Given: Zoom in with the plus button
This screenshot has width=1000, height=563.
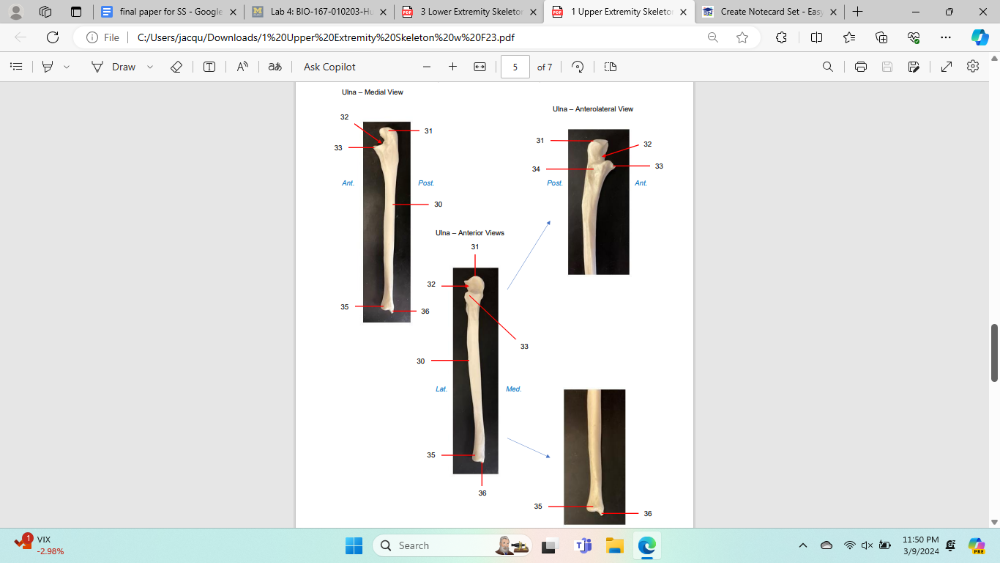Looking at the screenshot, I should [452, 67].
